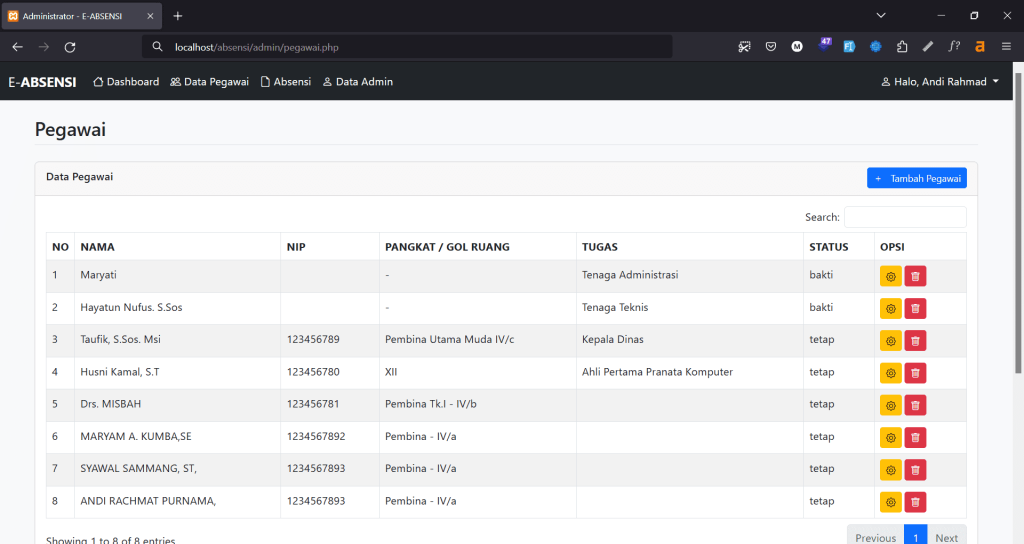
Task: Click trash icon for ANDI RACHMAT PURNAMA
Action: [915, 501]
